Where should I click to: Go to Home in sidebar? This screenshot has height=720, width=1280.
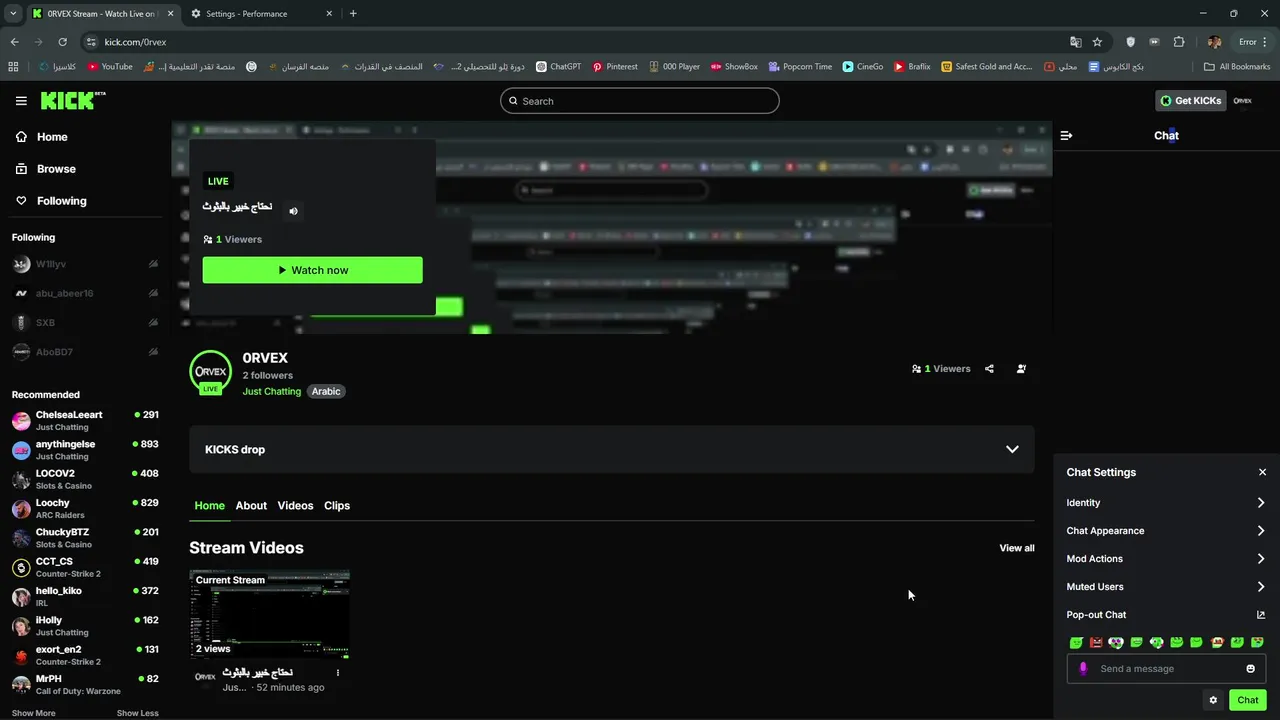(42, 137)
